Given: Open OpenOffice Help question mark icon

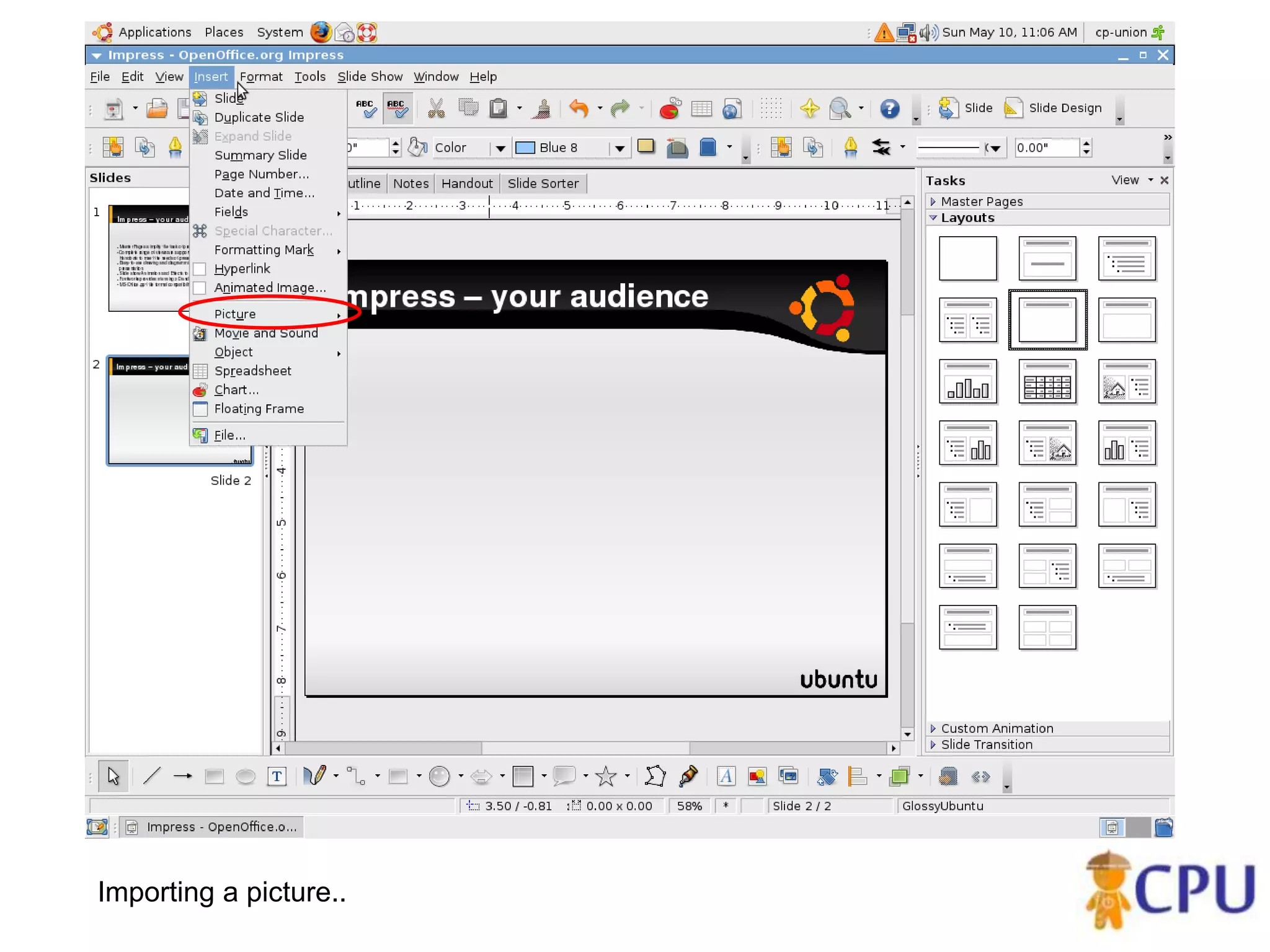Looking at the screenshot, I should [890, 109].
